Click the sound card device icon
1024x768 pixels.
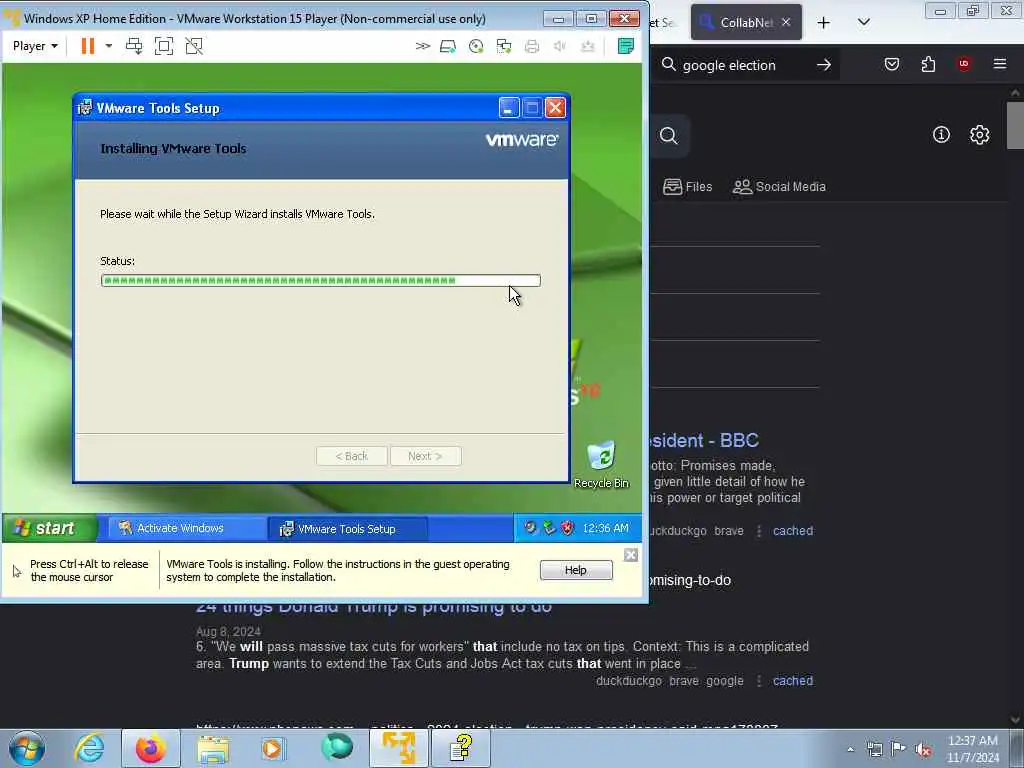[560, 46]
